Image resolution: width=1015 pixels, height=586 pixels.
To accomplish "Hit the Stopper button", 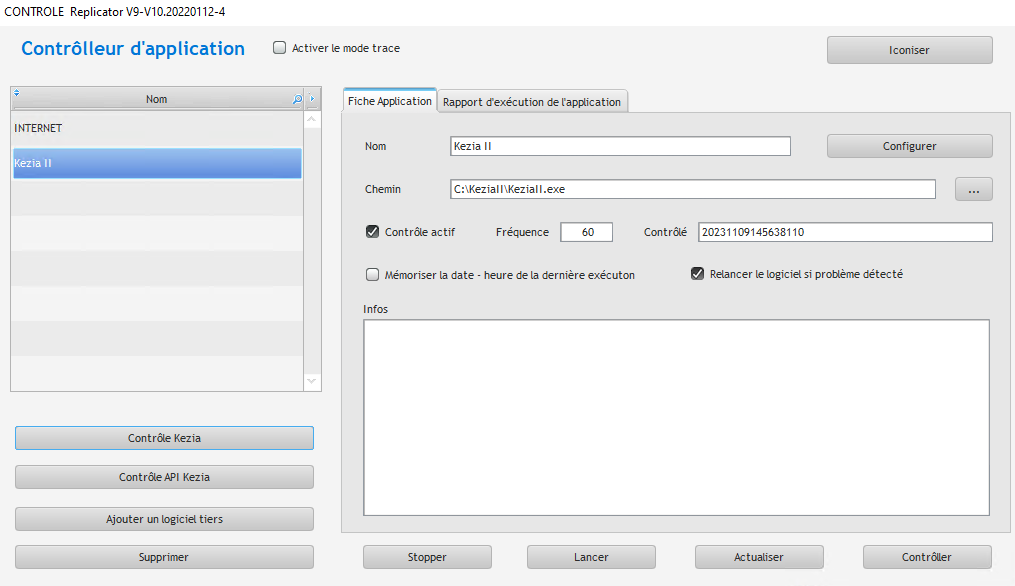I will click(427, 557).
